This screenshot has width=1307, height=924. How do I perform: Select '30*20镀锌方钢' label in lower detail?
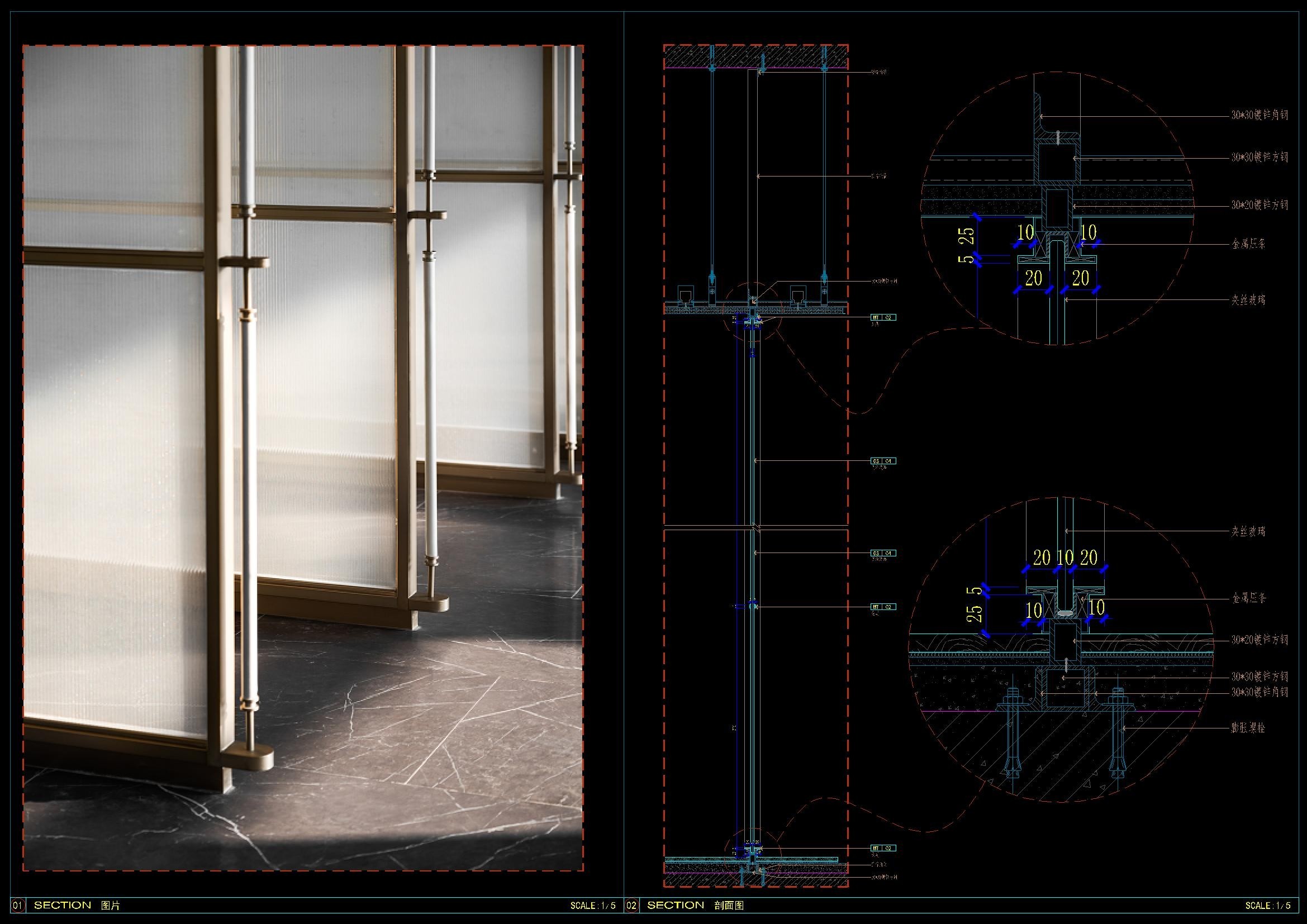(x=1259, y=640)
